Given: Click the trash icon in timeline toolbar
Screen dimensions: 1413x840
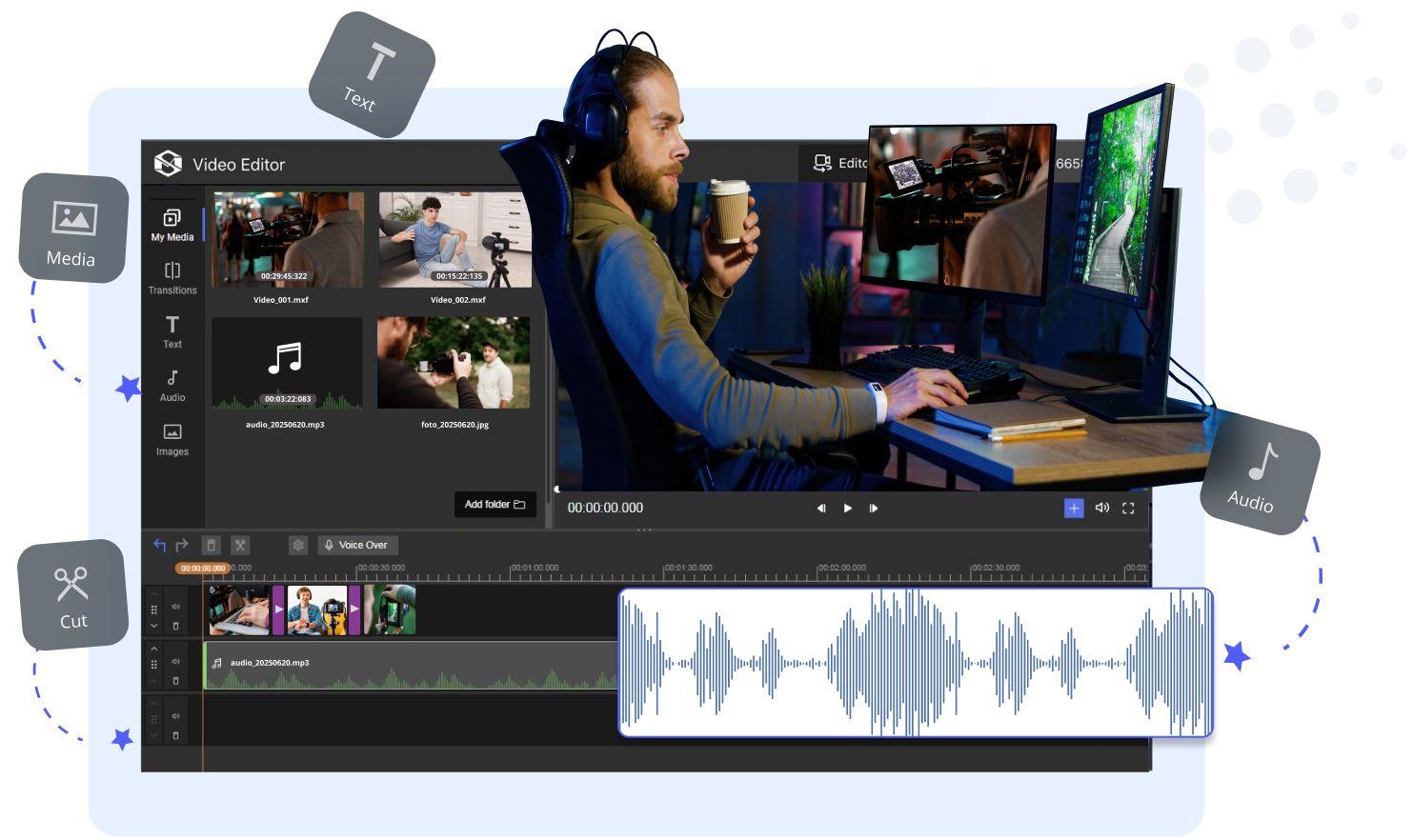Looking at the screenshot, I should point(212,545).
